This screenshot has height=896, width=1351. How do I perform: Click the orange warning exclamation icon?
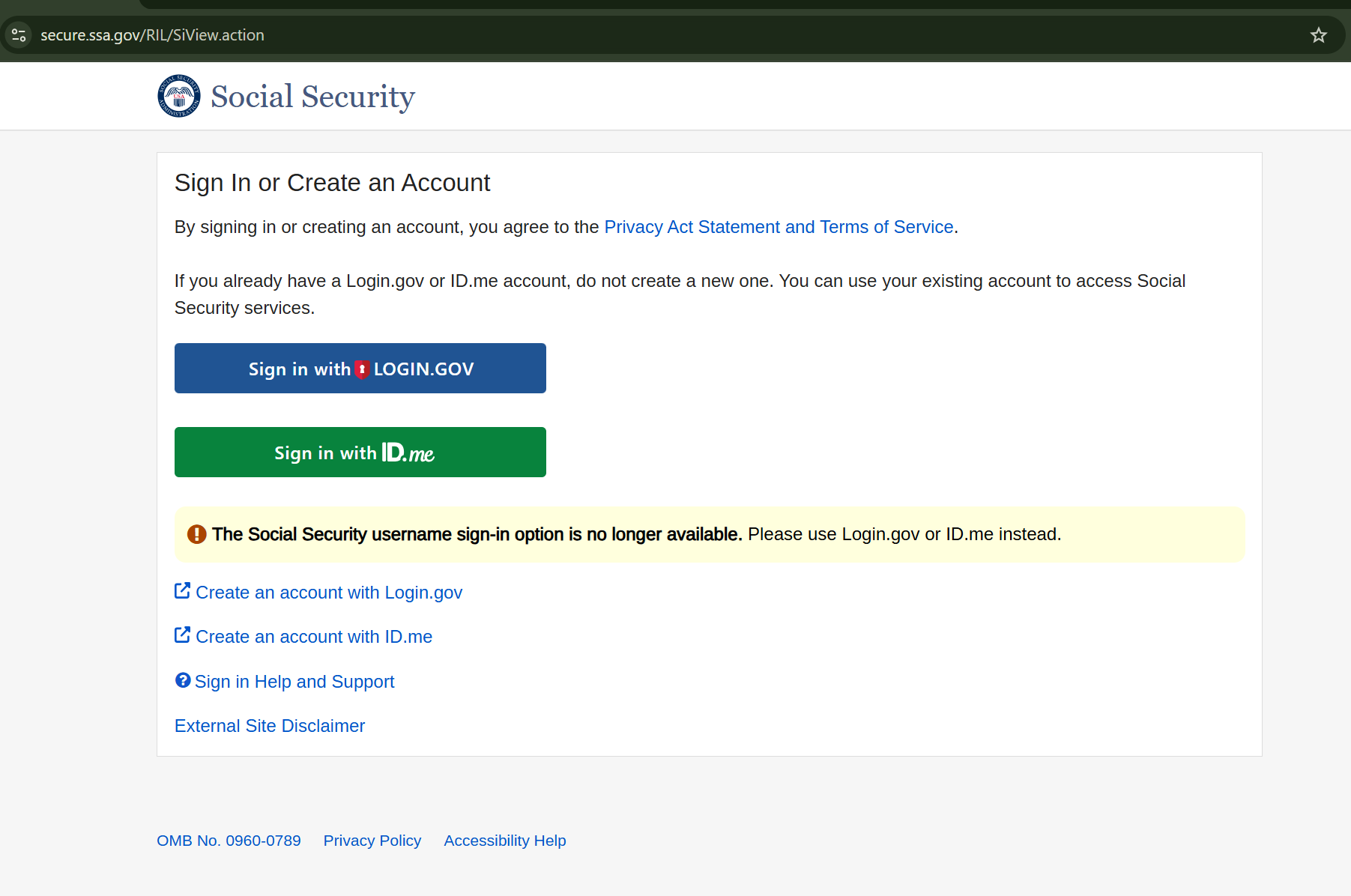coord(197,534)
